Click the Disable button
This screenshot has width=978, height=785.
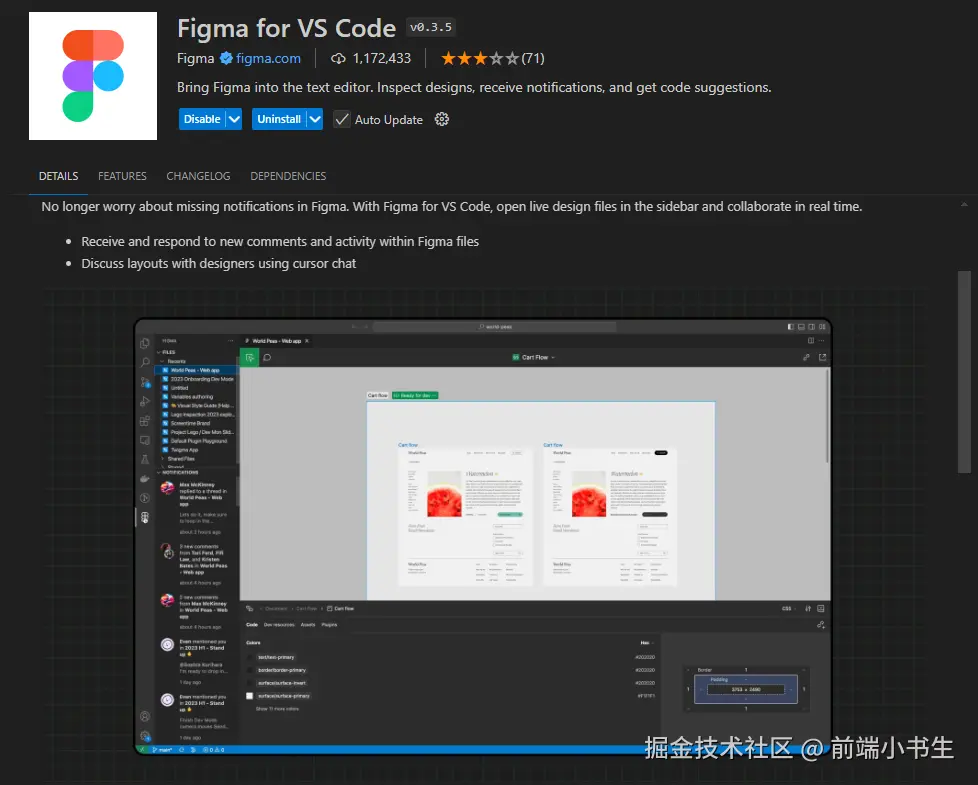[x=202, y=119]
